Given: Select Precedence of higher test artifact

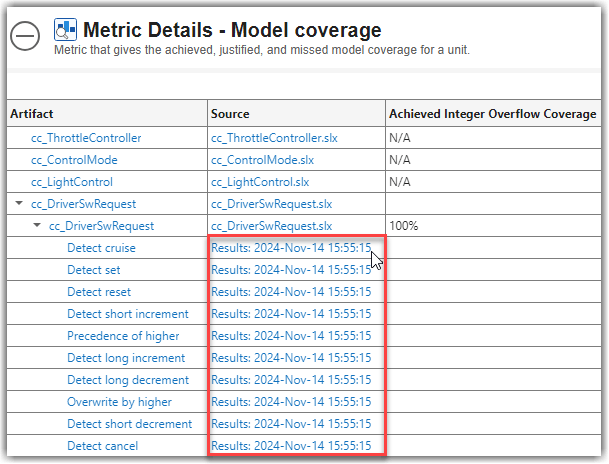Looking at the screenshot, I should click(124, 336).
